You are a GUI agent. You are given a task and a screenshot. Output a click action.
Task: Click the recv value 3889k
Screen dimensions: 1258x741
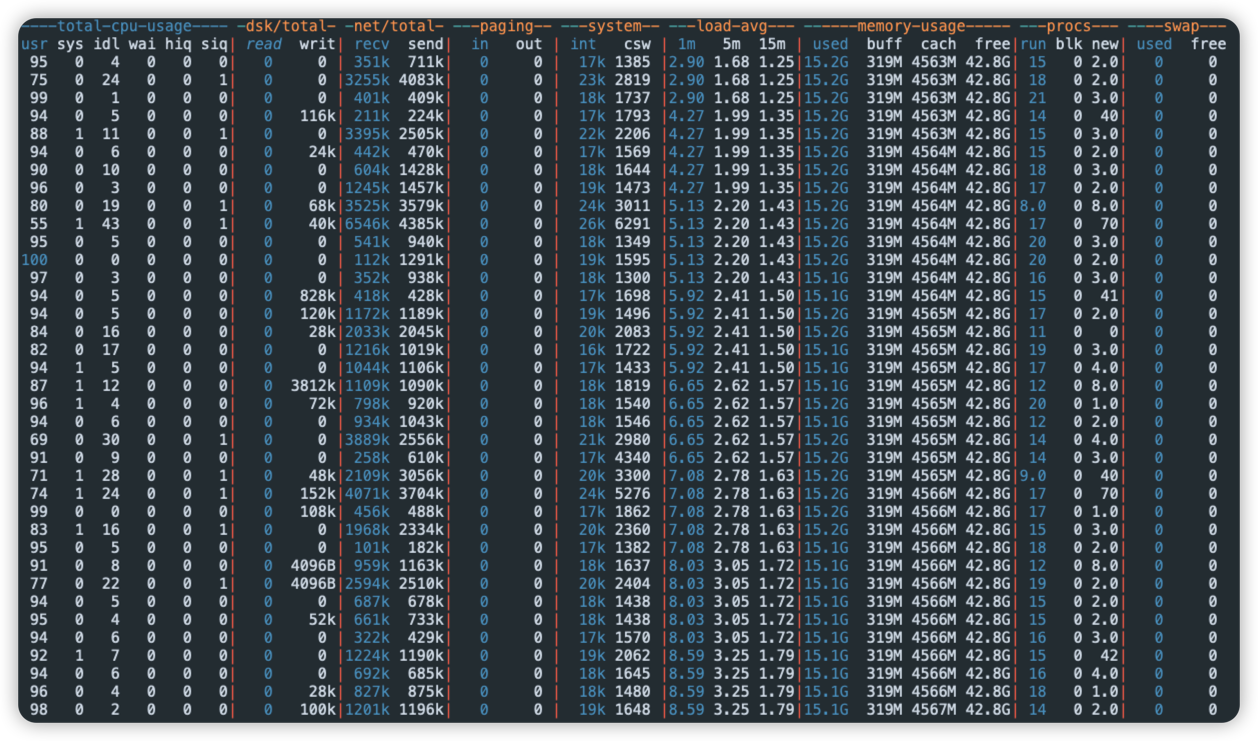(368, 440)
